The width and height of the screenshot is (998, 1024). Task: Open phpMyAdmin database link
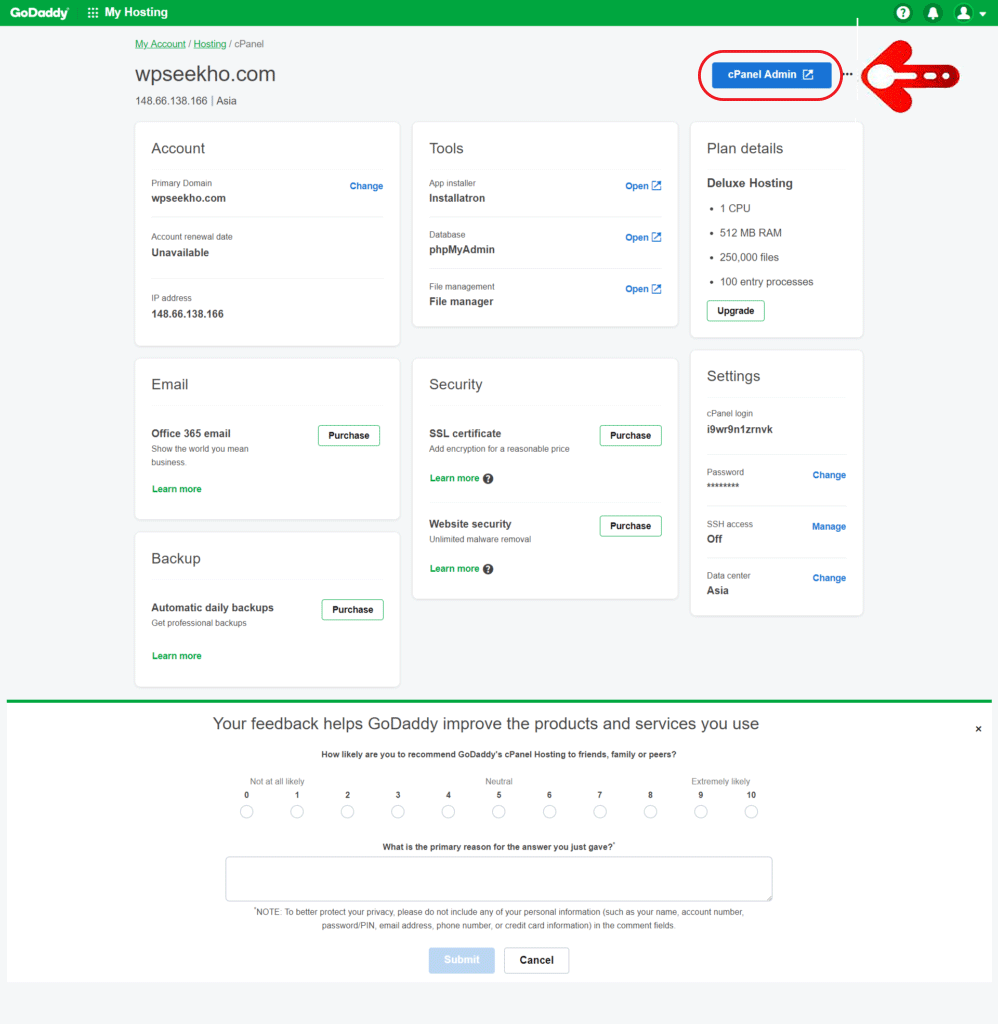(x=636, y=238)
